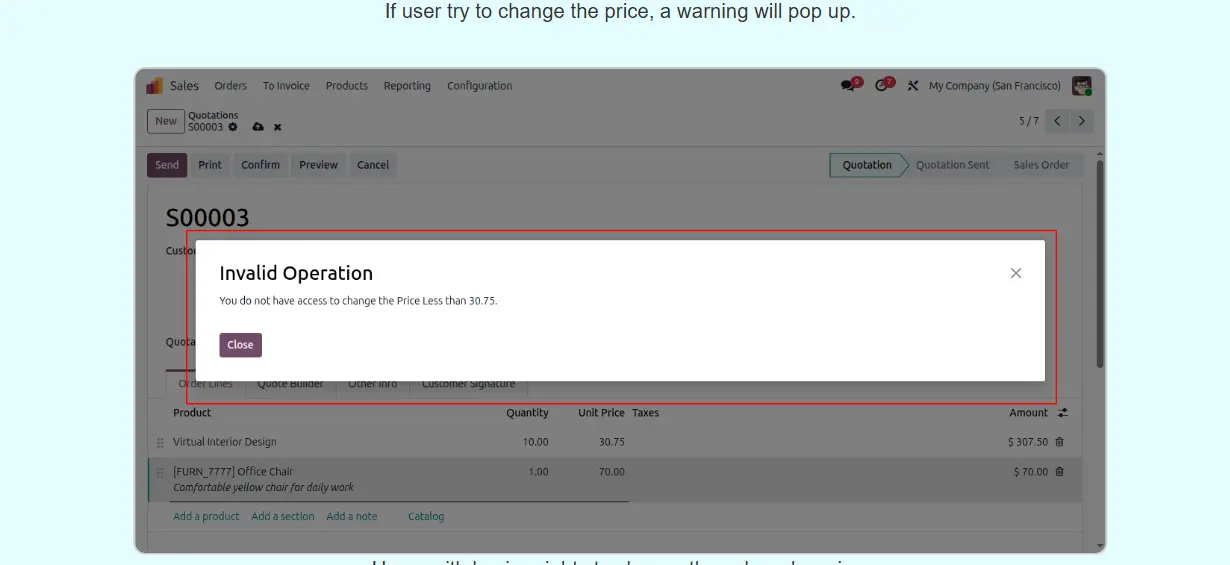The height and width of the screenshot is (565, 1230).
Task: Go to the previous record arrow
Action: click(1057, 121)
